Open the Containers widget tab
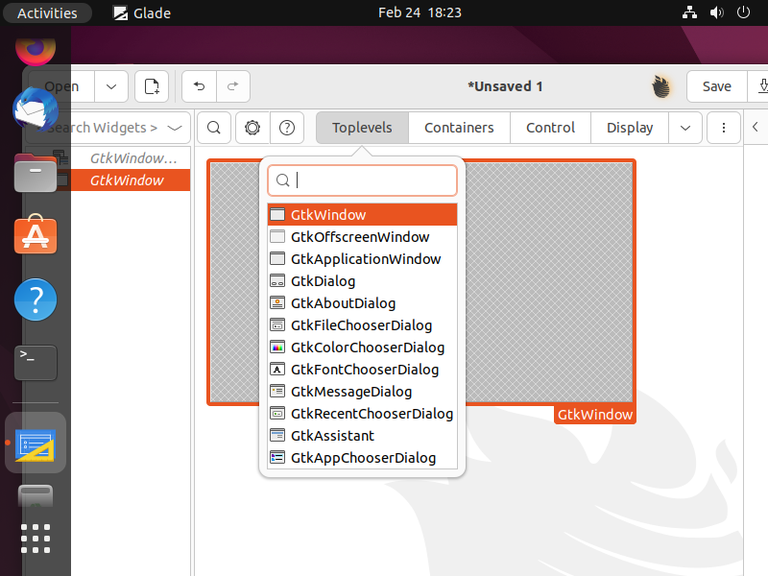Screen dimensions: 768x576 (x=459, y=128)
